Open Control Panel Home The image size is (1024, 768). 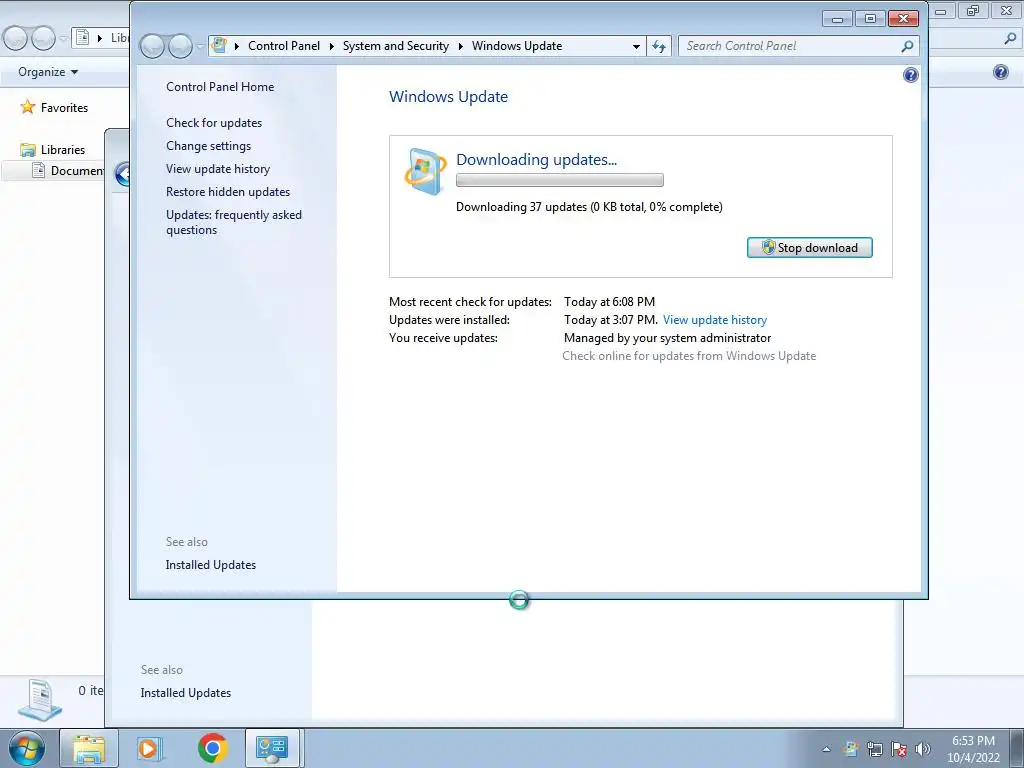pos(220,87)
